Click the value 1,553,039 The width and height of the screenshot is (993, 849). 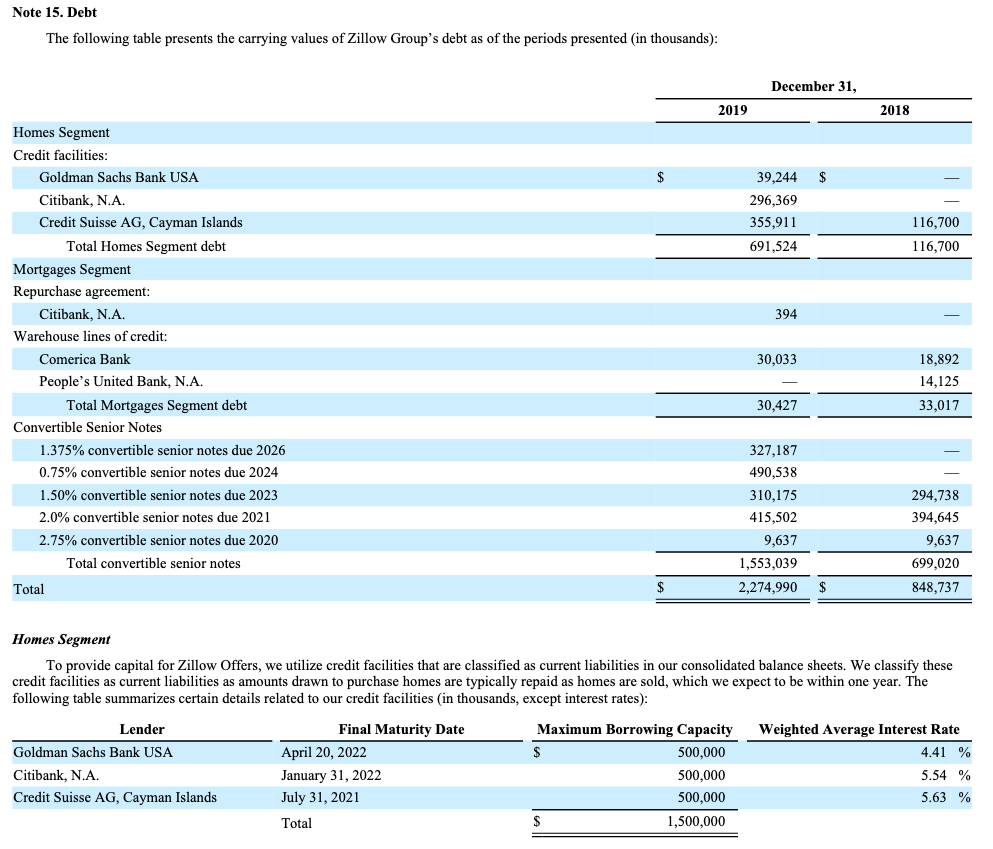768,563
